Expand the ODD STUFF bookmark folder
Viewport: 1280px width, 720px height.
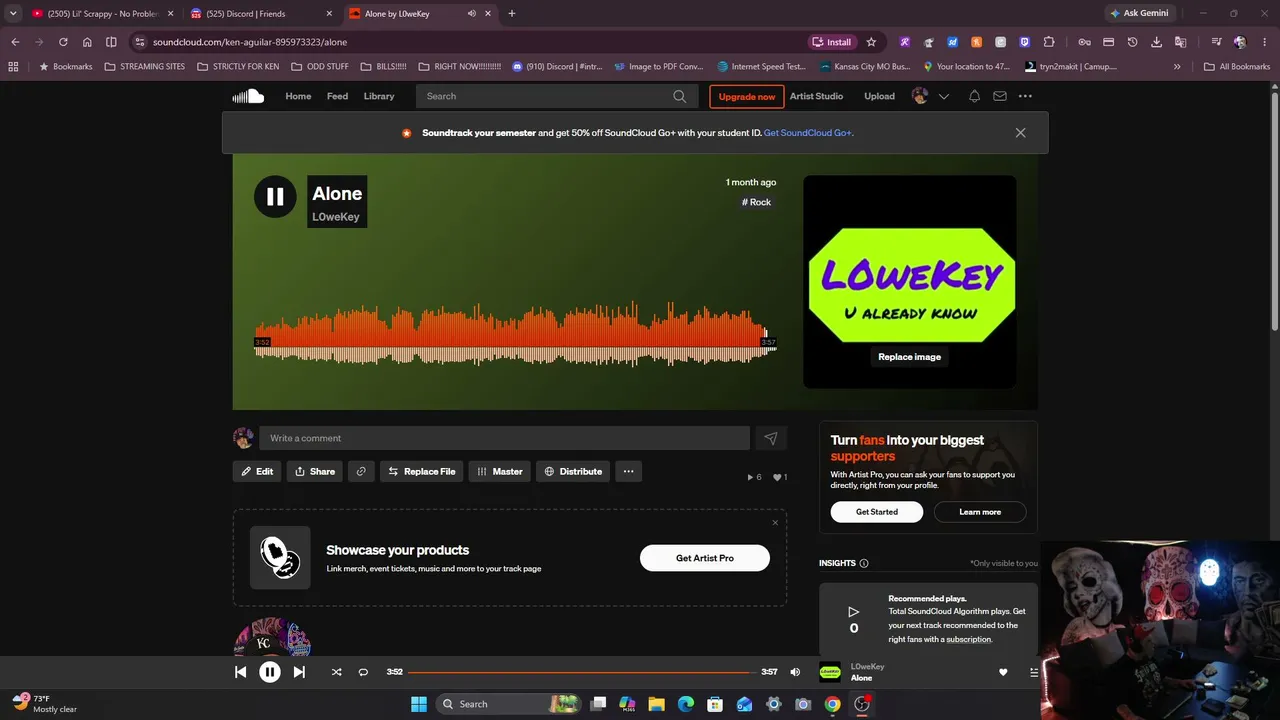pos(320,67)
